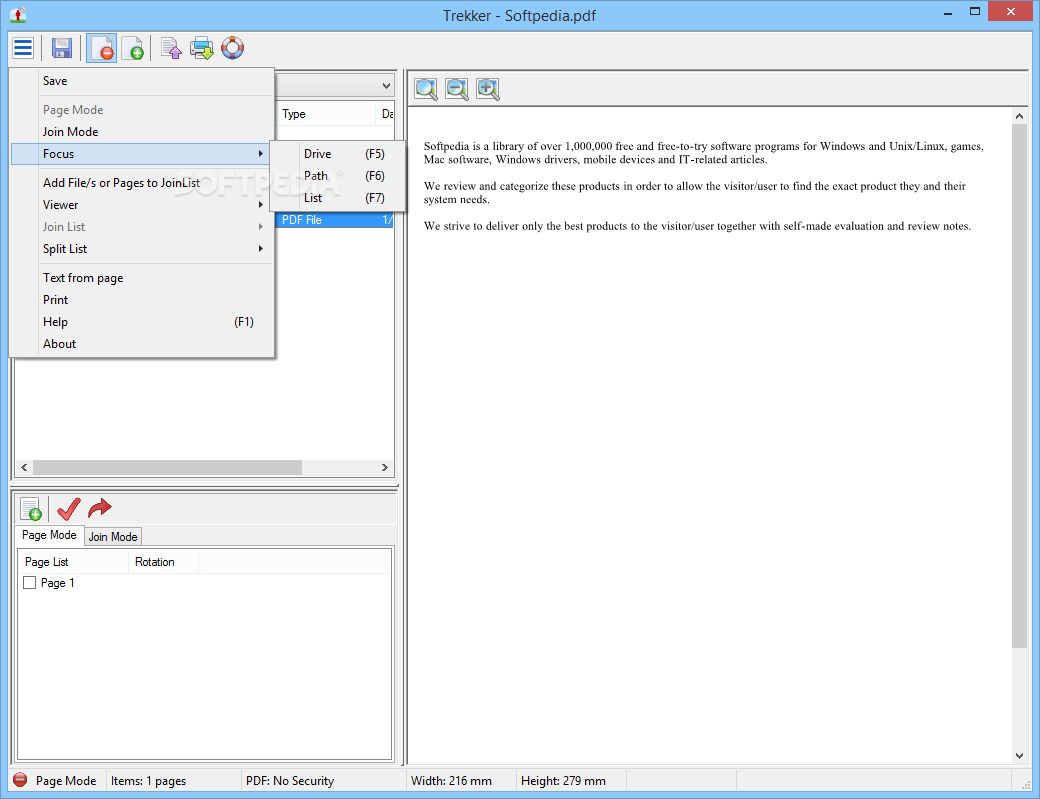Click the viewer scroll down arrow
The image size is (1040, 799).
coord(1019,755)
